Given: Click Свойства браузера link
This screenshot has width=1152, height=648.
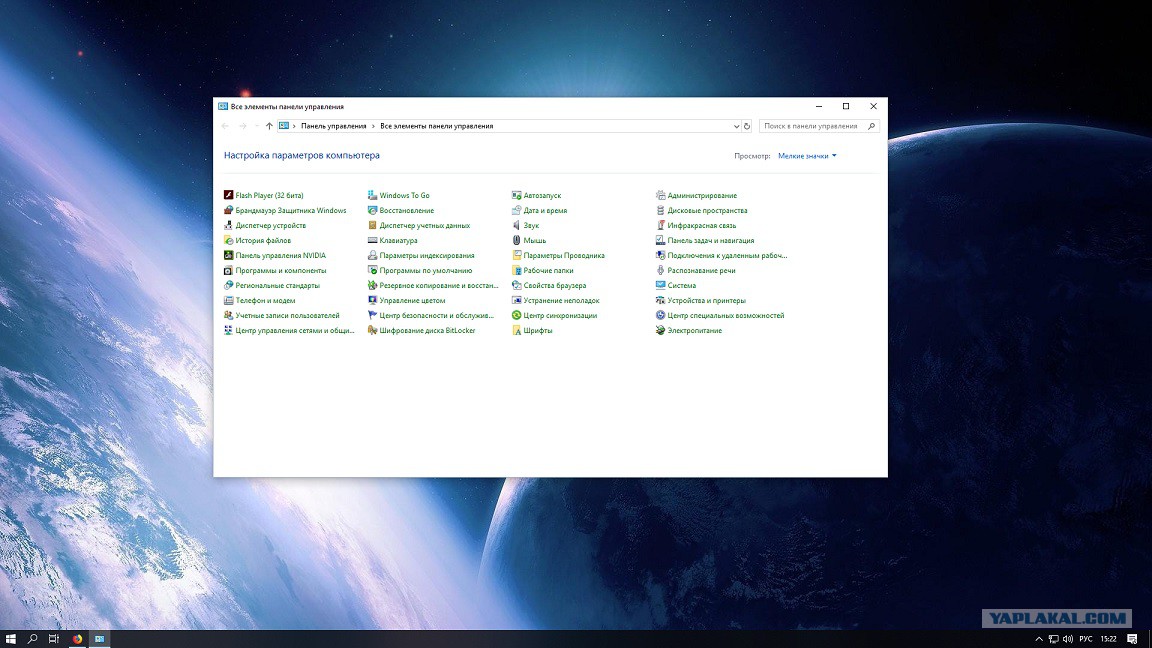Looking at the screenshot, I should [x=555, y=285].
